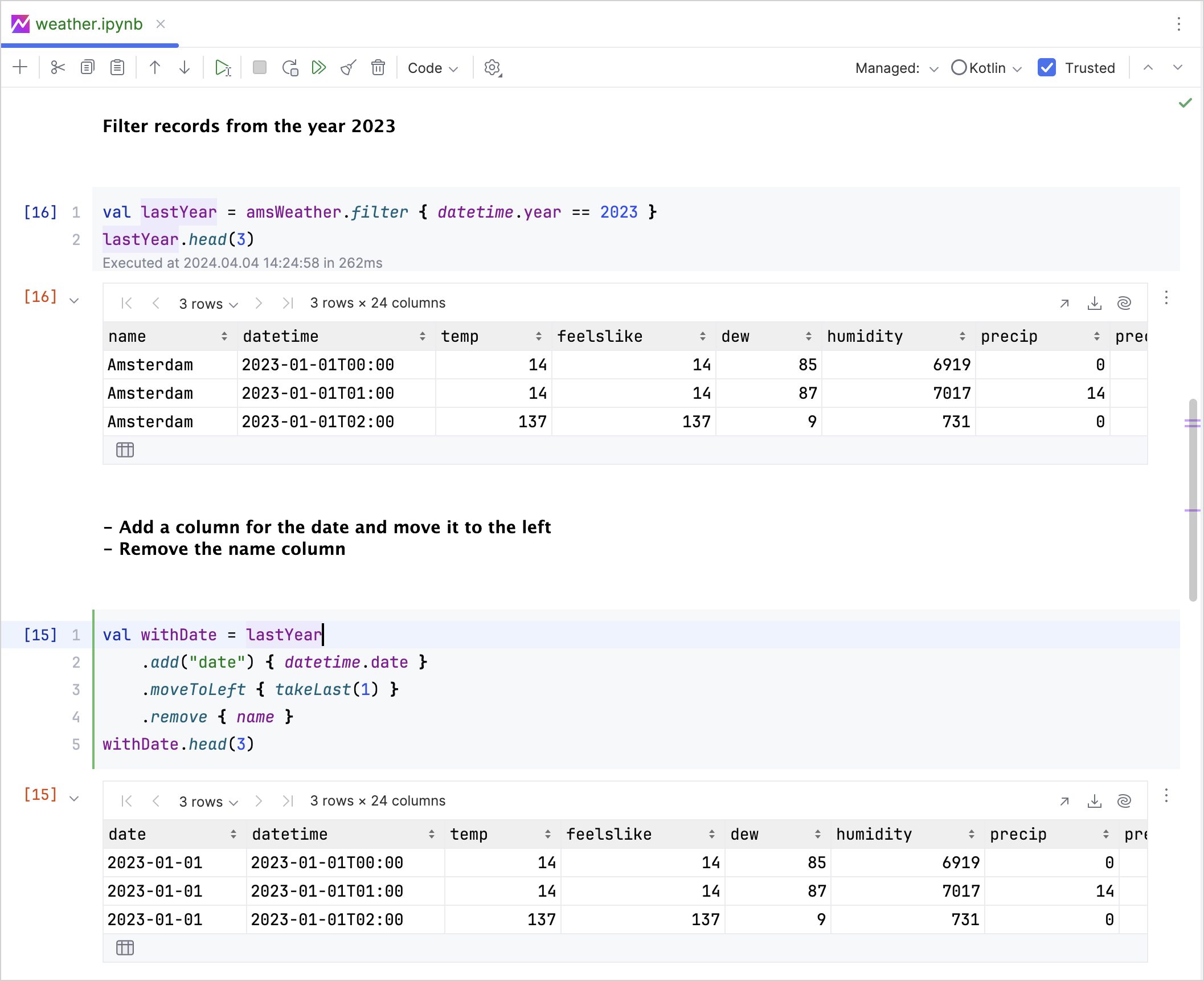Add a new cell with the plus icon

[20, 67]
